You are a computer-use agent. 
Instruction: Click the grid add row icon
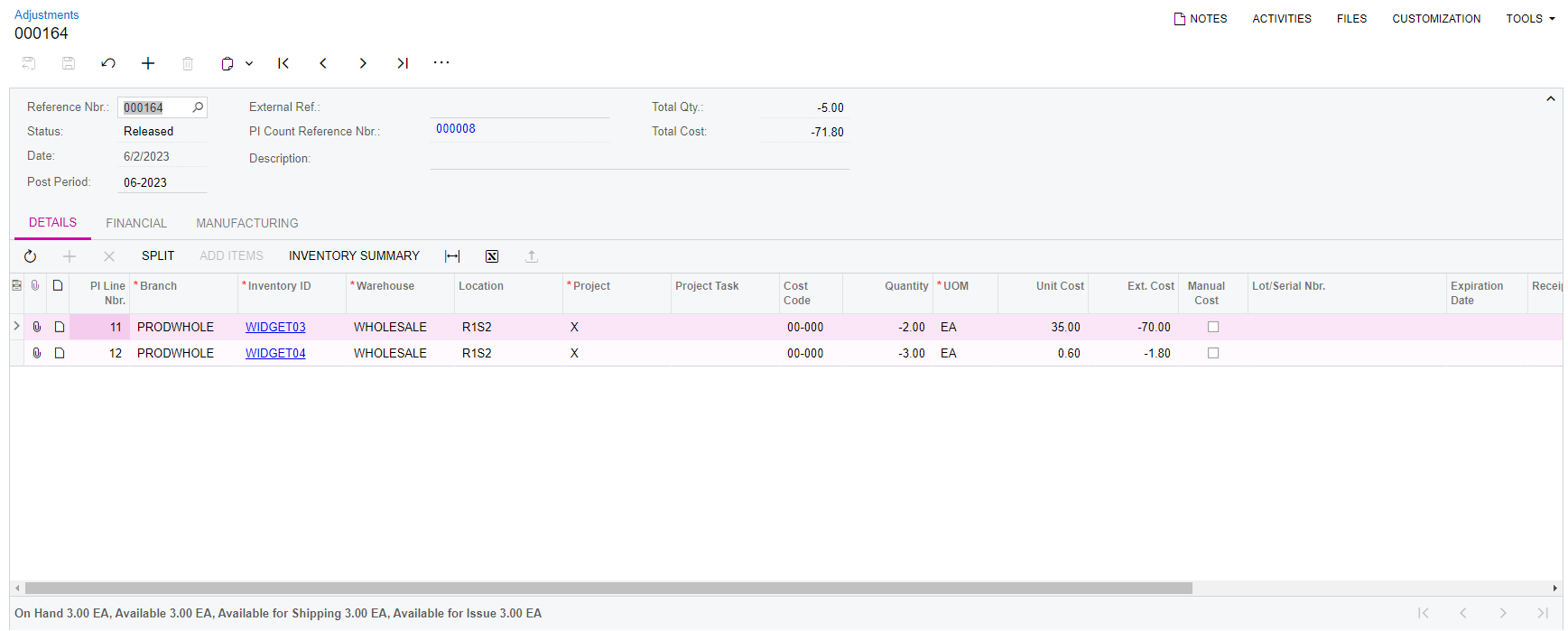point(70,256)
